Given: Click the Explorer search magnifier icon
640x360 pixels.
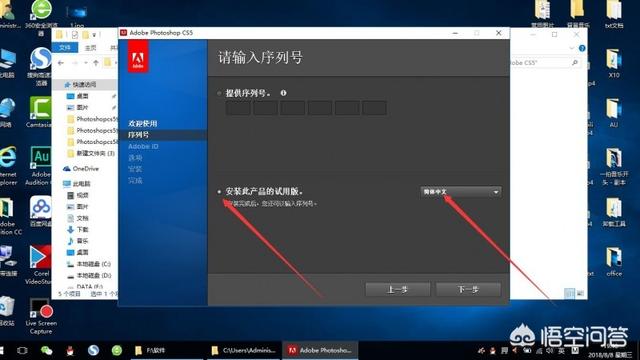Looking at the screenshot, I should pos(575,62).
